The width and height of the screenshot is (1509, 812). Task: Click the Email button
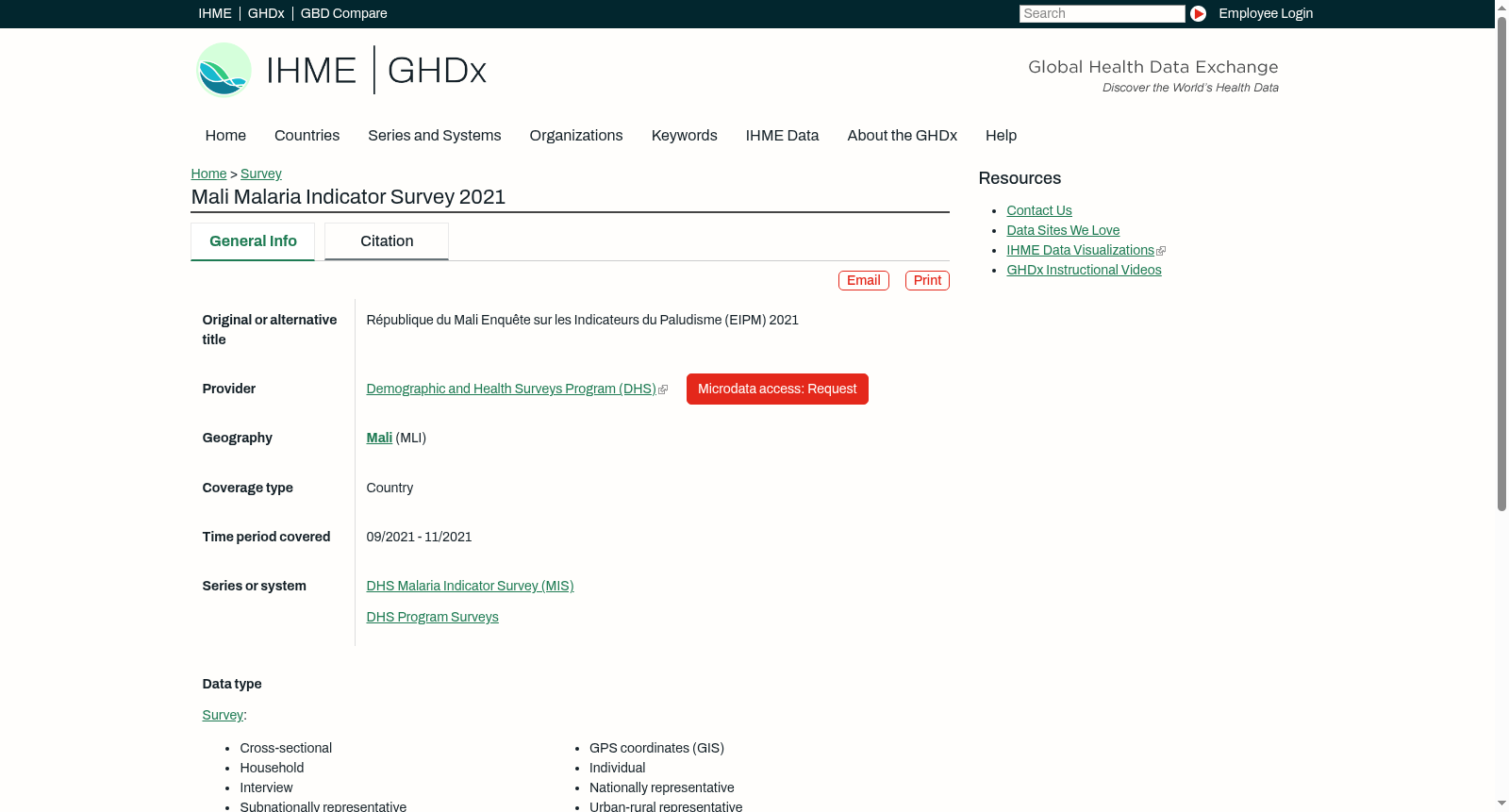point(864,280)
